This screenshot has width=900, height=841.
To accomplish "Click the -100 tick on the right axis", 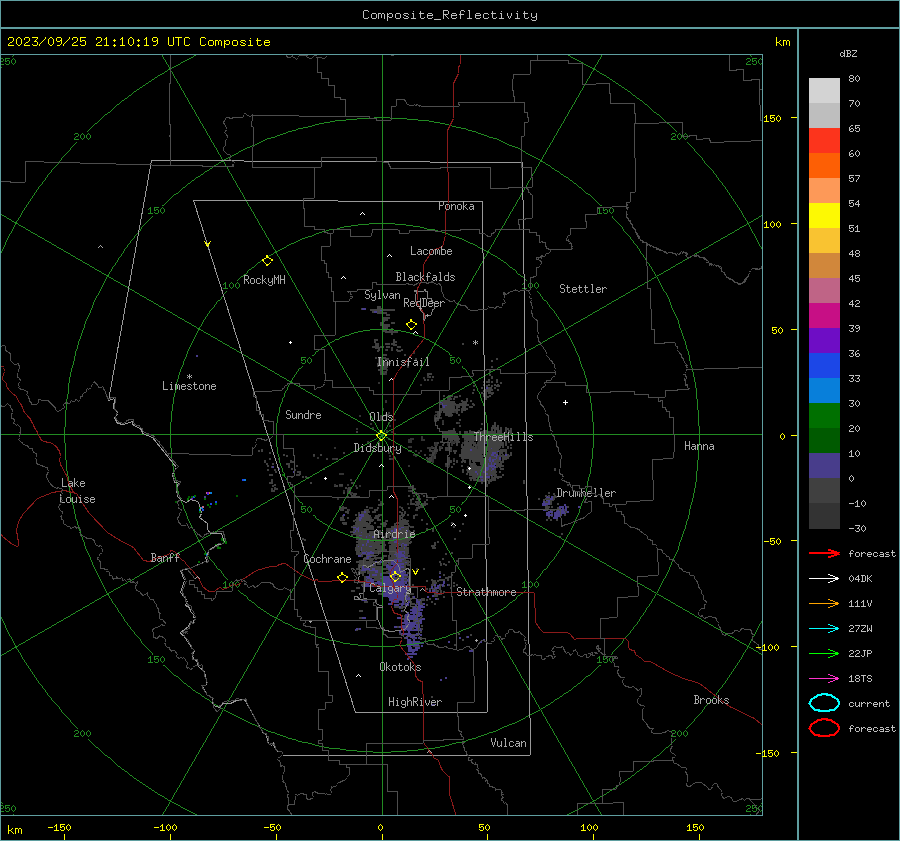I will click(767, 647).
